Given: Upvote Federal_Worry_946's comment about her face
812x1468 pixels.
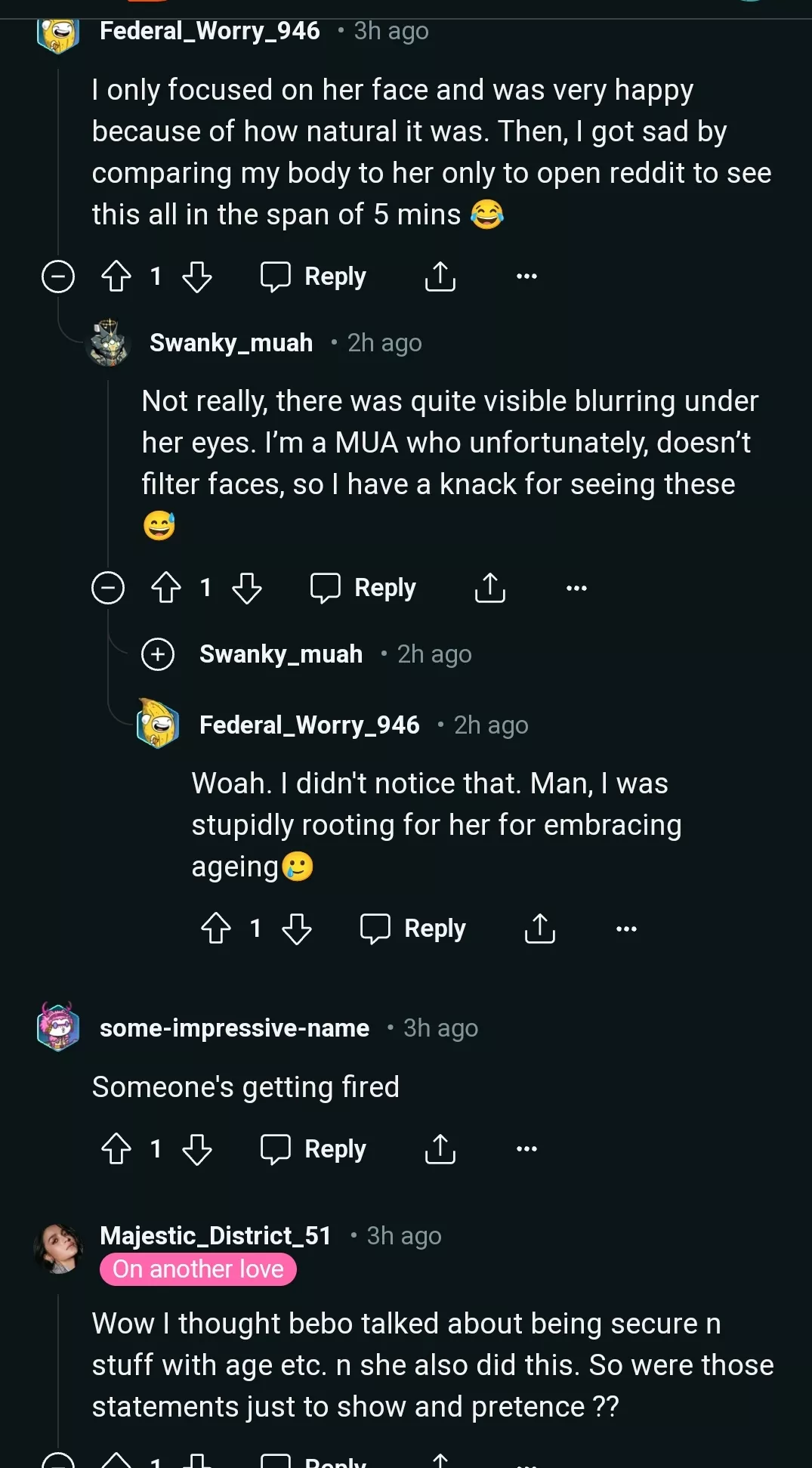Looking at the screenshot, I should (x=116, y=277).
